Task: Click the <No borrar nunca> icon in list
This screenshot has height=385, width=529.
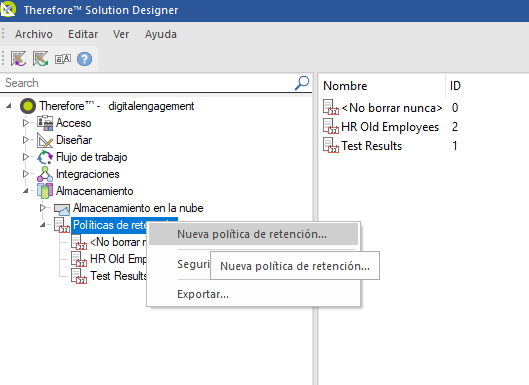Action: (x=331, y=108)
